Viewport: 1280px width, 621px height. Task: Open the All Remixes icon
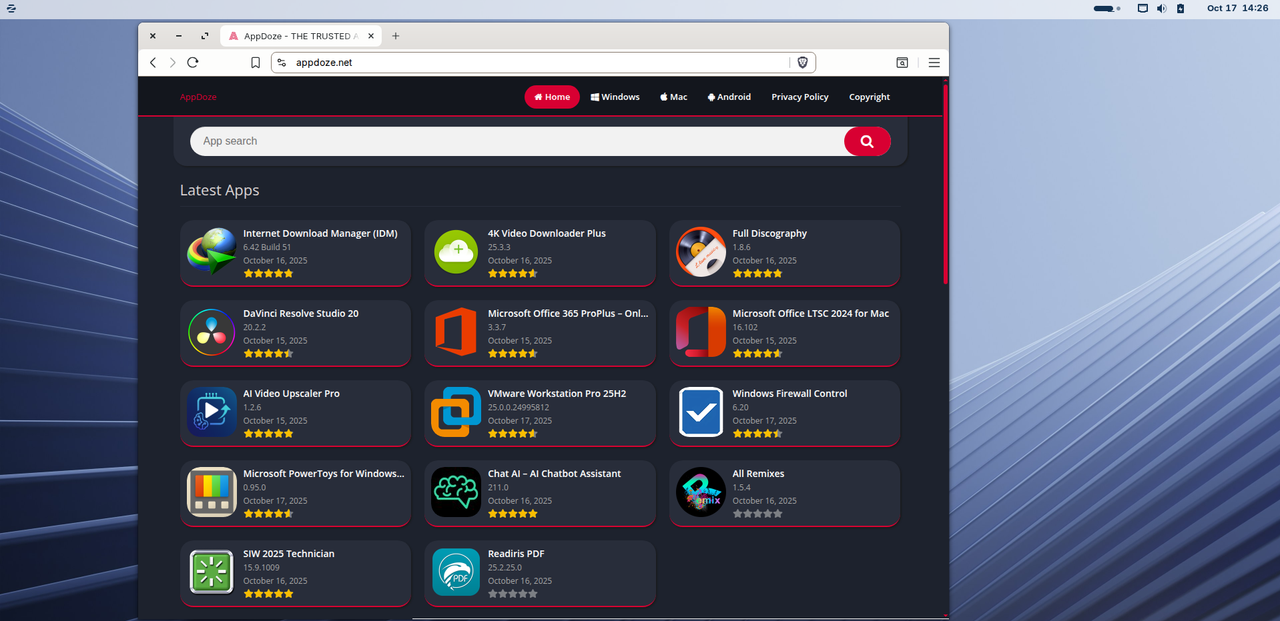pos(701,492)
